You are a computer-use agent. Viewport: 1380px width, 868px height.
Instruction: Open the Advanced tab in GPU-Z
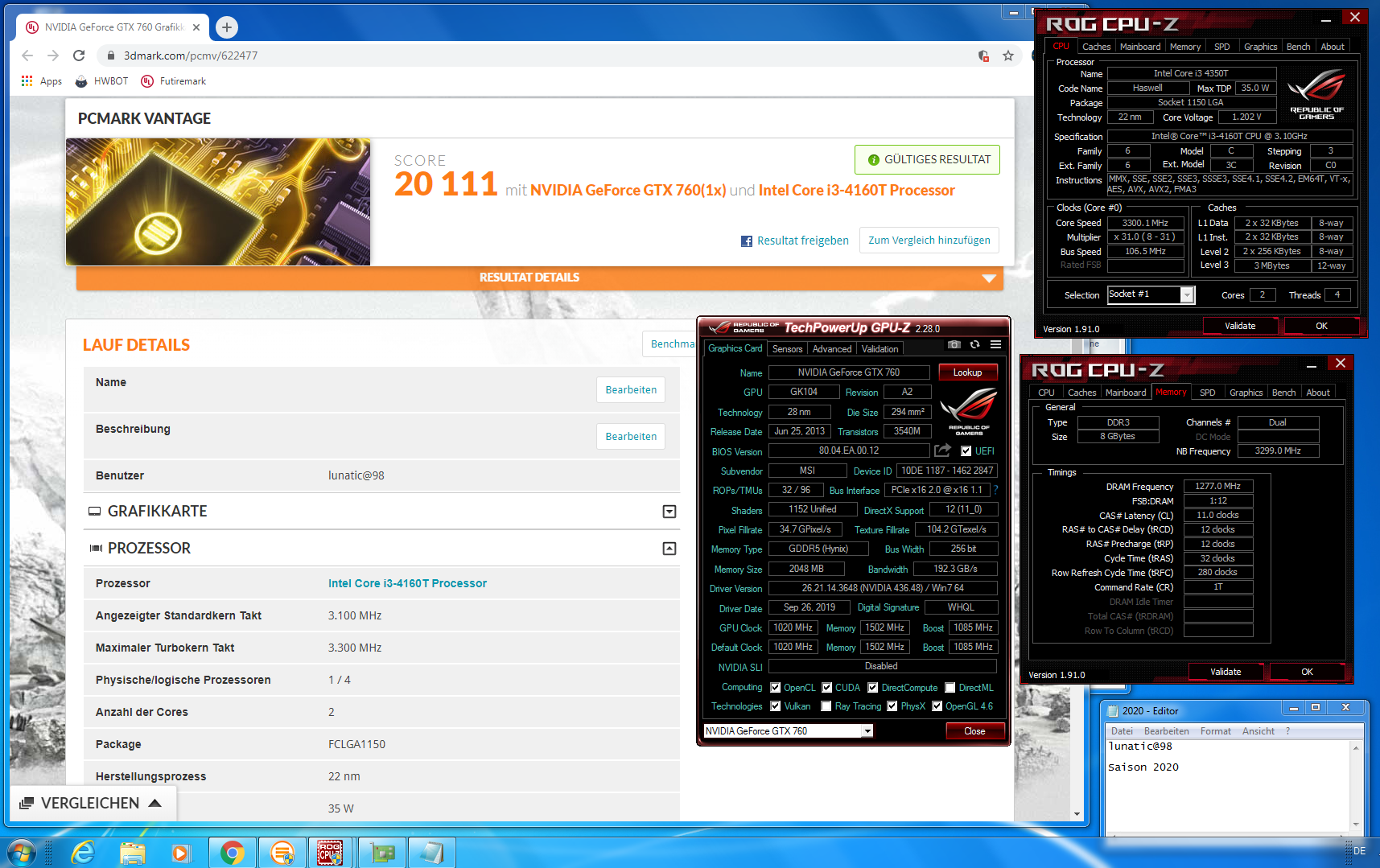(832, 349)
